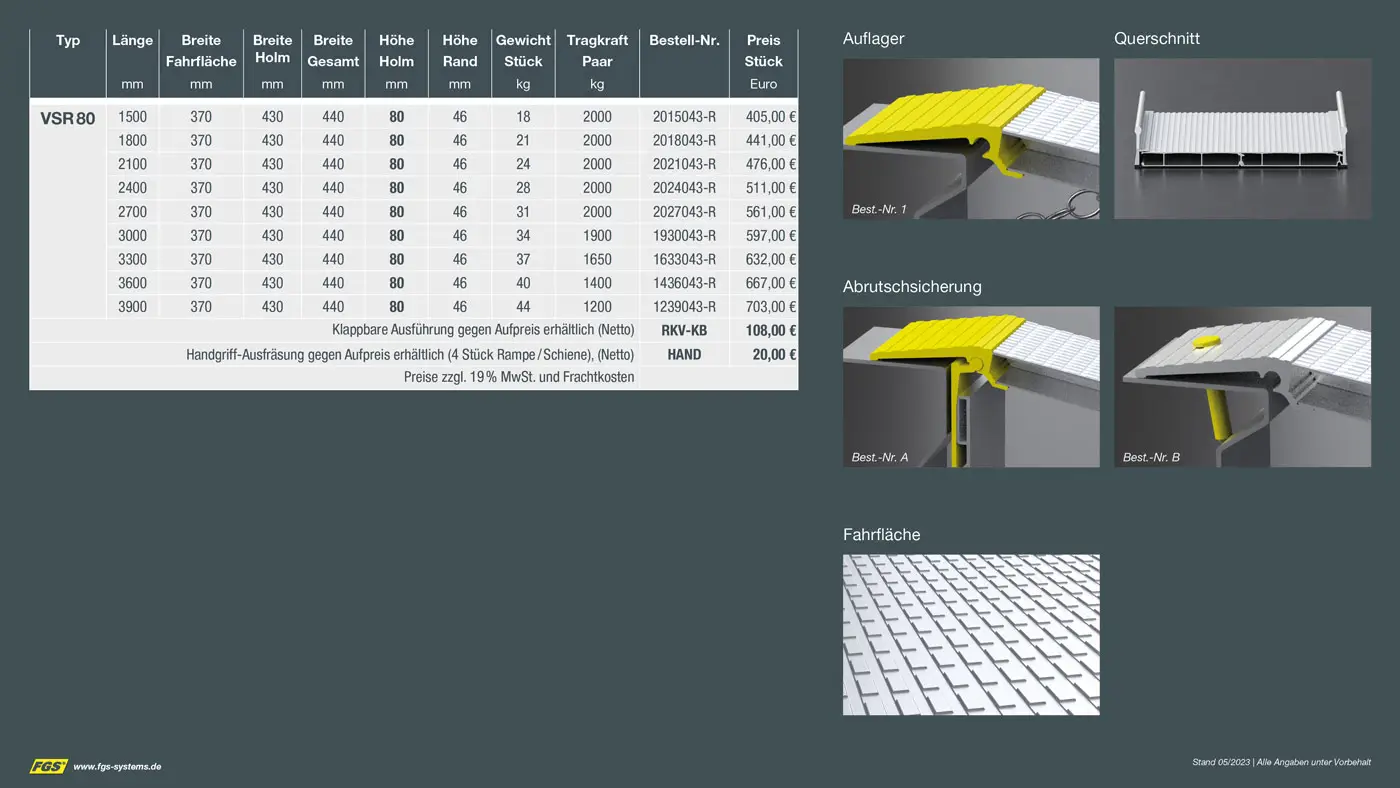Click the RKV-KB order code

[684, 331]
